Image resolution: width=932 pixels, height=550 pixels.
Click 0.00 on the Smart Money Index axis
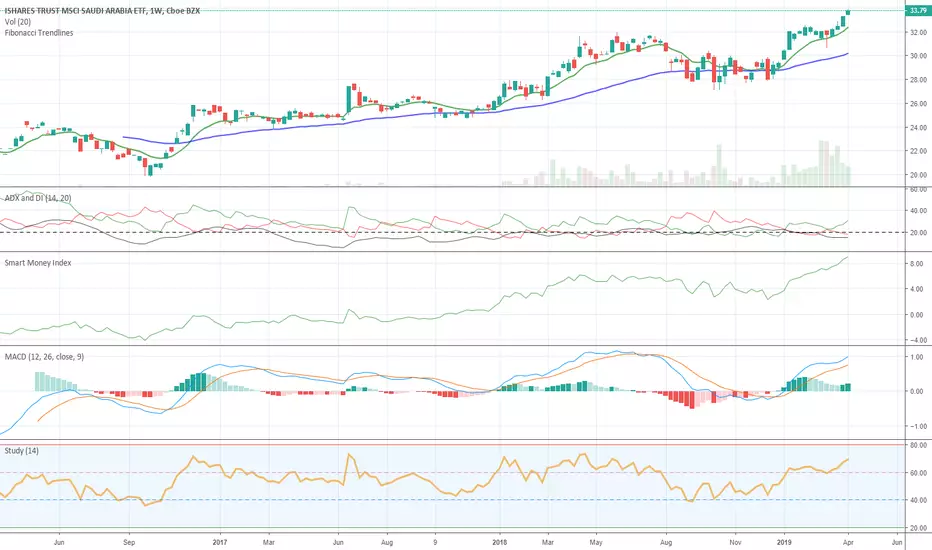point(917,315)
